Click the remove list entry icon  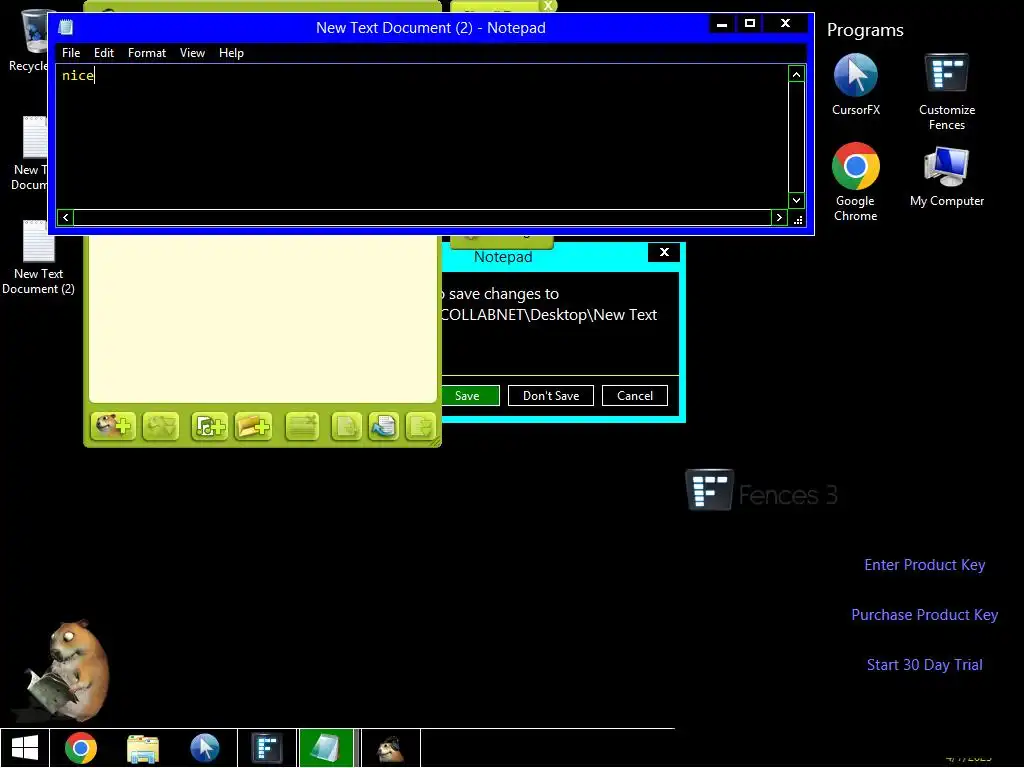[x=302, y=426]
